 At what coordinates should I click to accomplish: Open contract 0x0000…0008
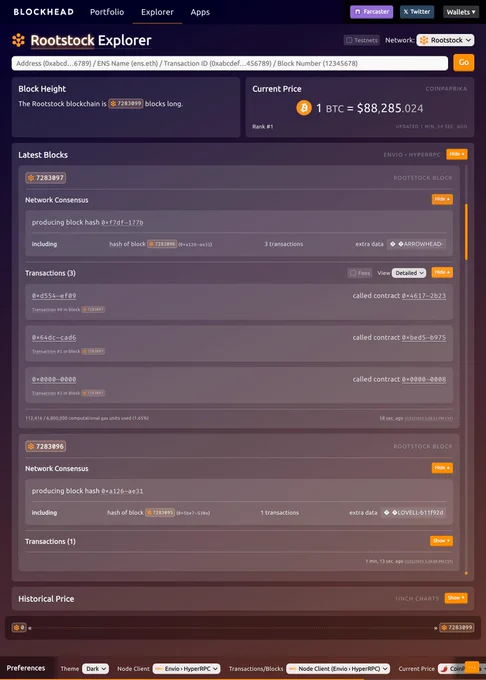tap(424, 379)
